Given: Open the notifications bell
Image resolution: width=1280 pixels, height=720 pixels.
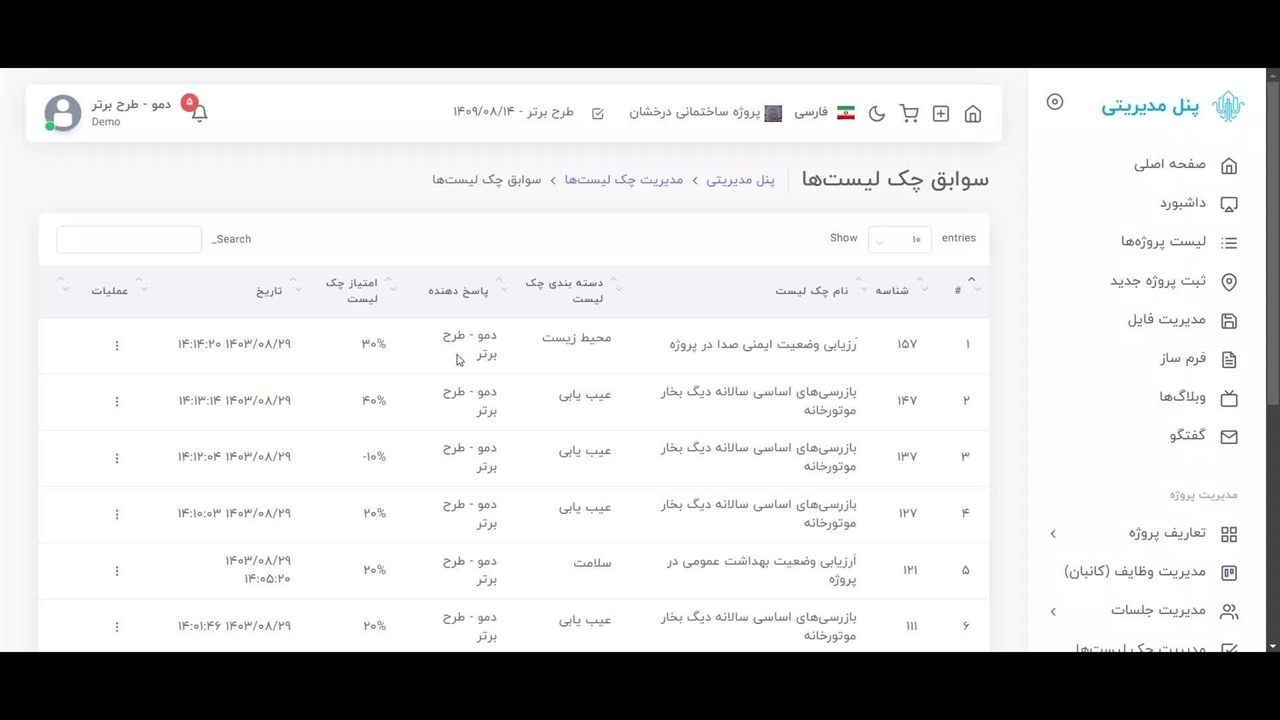Looking at the screenshot, I should pyautogui.click(x=199, y=113).
